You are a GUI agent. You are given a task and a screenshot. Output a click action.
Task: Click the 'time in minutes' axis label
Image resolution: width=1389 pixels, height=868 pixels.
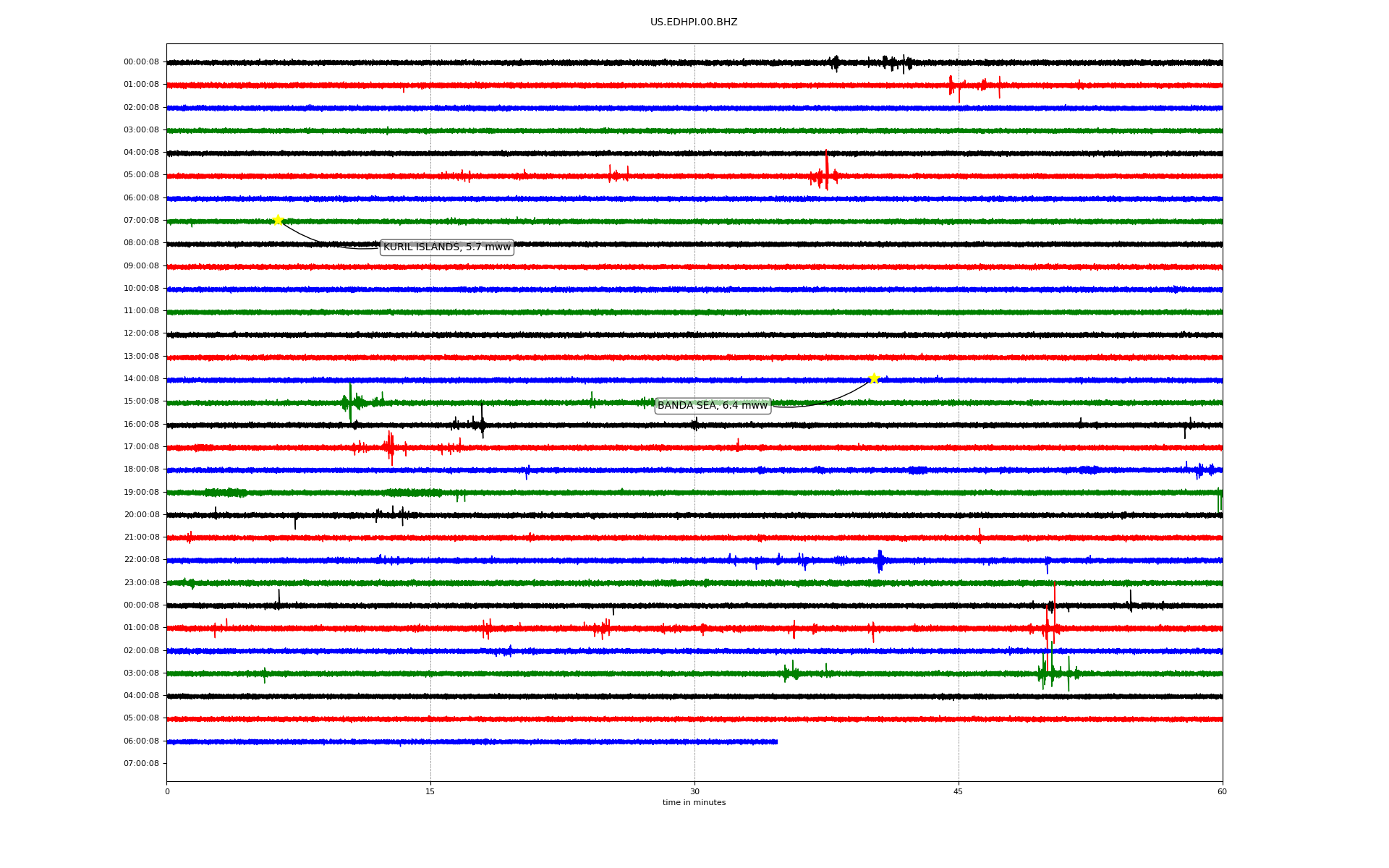pyautogui.click(x=693, y=802)
